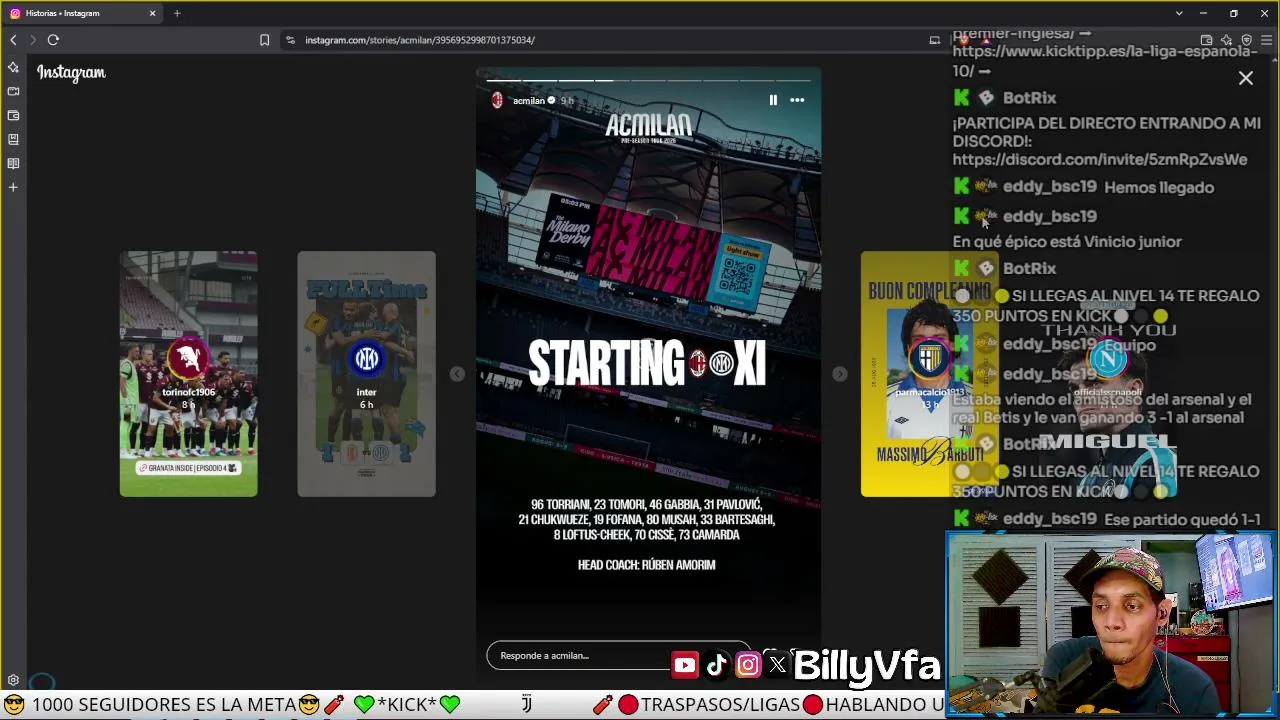This screenshot has width=1280, height=720.
Task: Bookmark this page with the bookmark icon
Action: coord(264,40)
